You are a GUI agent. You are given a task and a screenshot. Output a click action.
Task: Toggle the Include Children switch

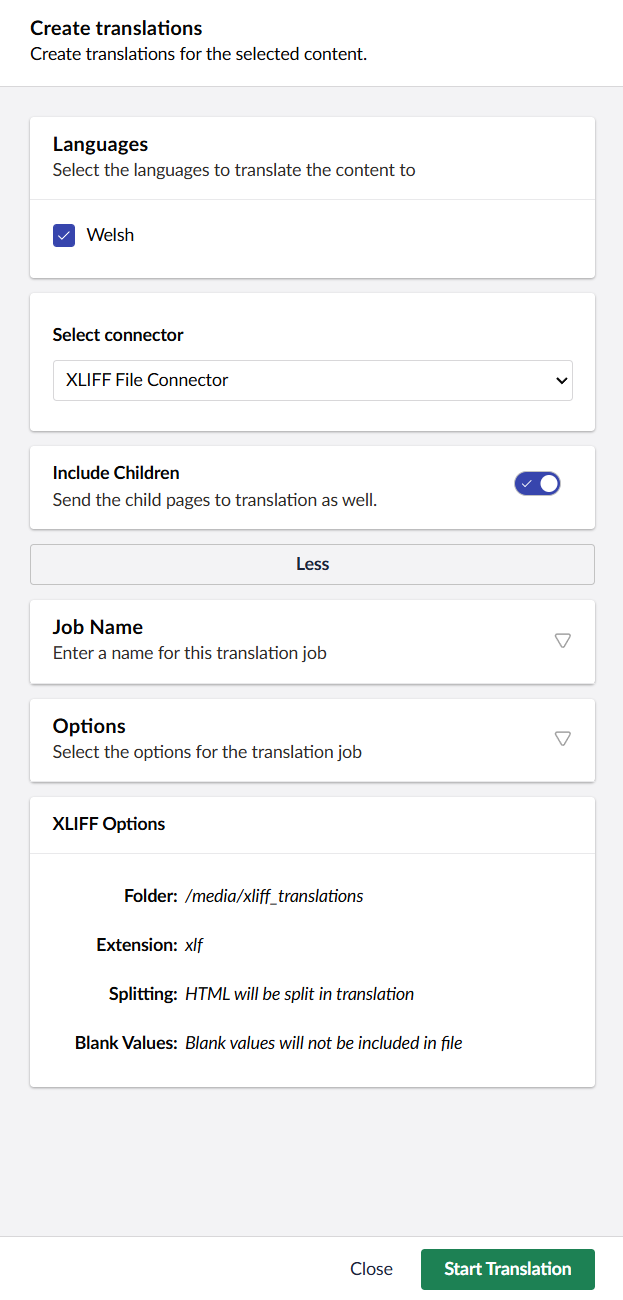tap(537, 484)
